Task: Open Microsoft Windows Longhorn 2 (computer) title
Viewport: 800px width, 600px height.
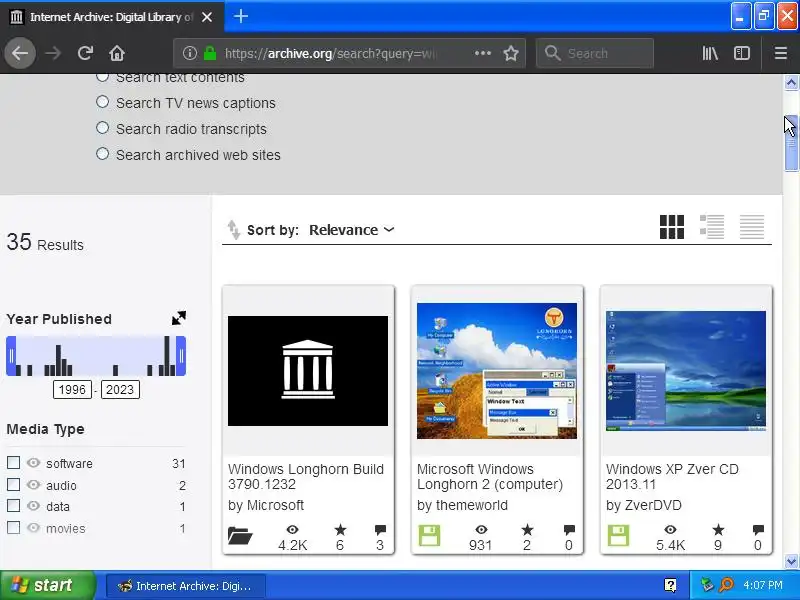Action: [490, 477]
